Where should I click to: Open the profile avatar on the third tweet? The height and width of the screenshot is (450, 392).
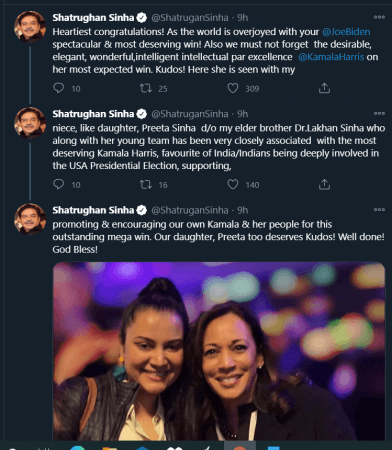click(x=30, y=219)
